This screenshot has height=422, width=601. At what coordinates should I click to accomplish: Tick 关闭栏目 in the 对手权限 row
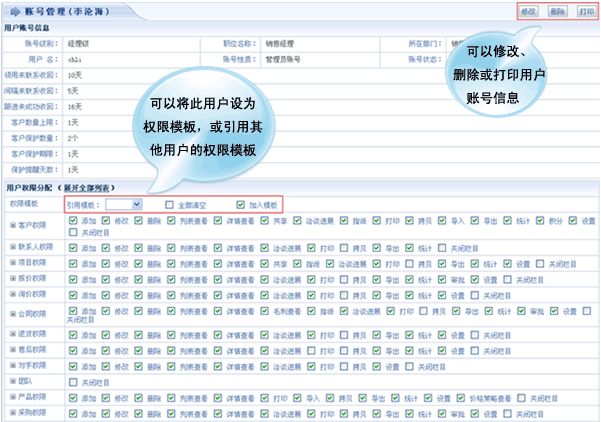(x=409, y=366)
